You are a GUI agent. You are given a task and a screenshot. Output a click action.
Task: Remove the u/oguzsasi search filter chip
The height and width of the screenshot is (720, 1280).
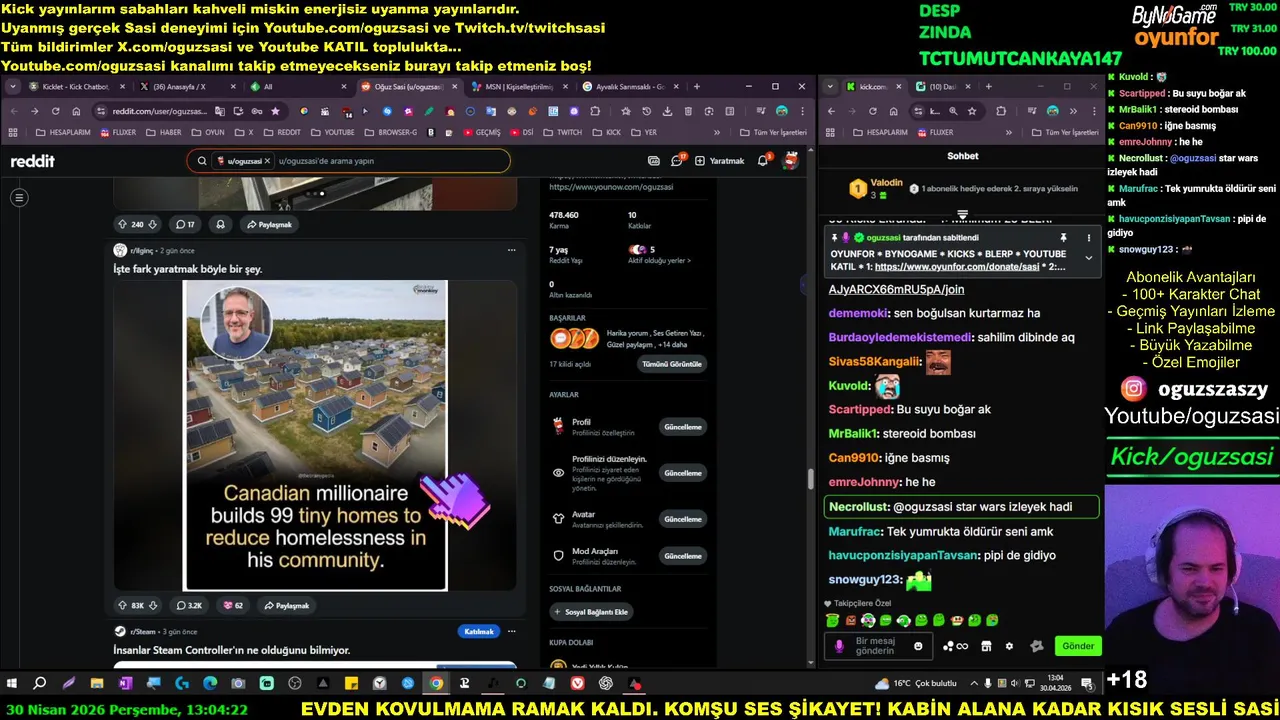[x=267, y=161]
